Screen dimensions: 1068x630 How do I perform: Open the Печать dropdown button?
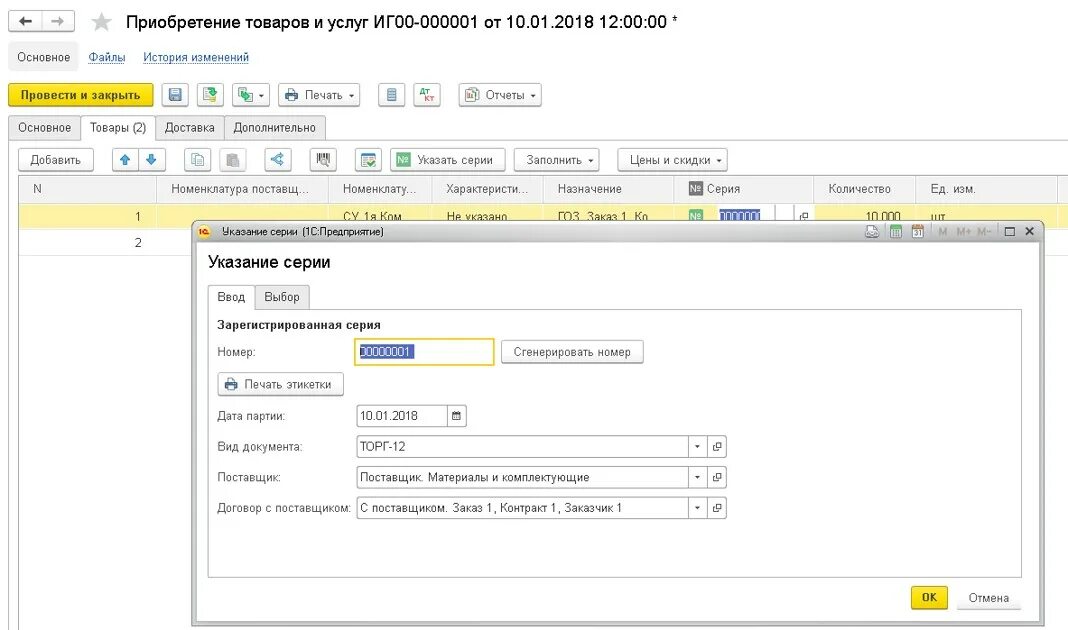[319, 95]
